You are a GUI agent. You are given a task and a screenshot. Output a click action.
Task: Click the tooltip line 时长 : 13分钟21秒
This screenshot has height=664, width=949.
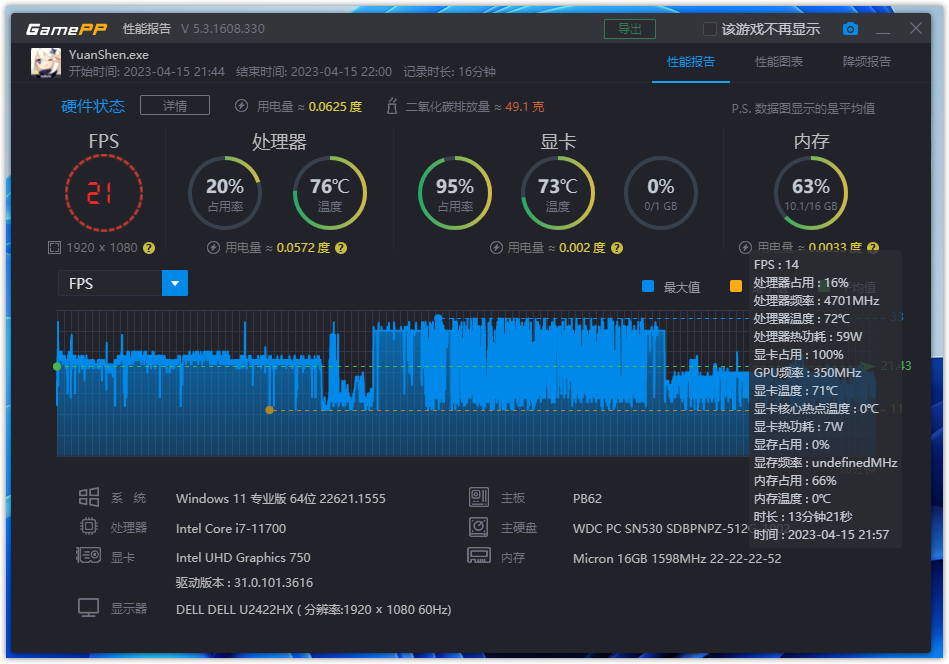click(803, 516)
